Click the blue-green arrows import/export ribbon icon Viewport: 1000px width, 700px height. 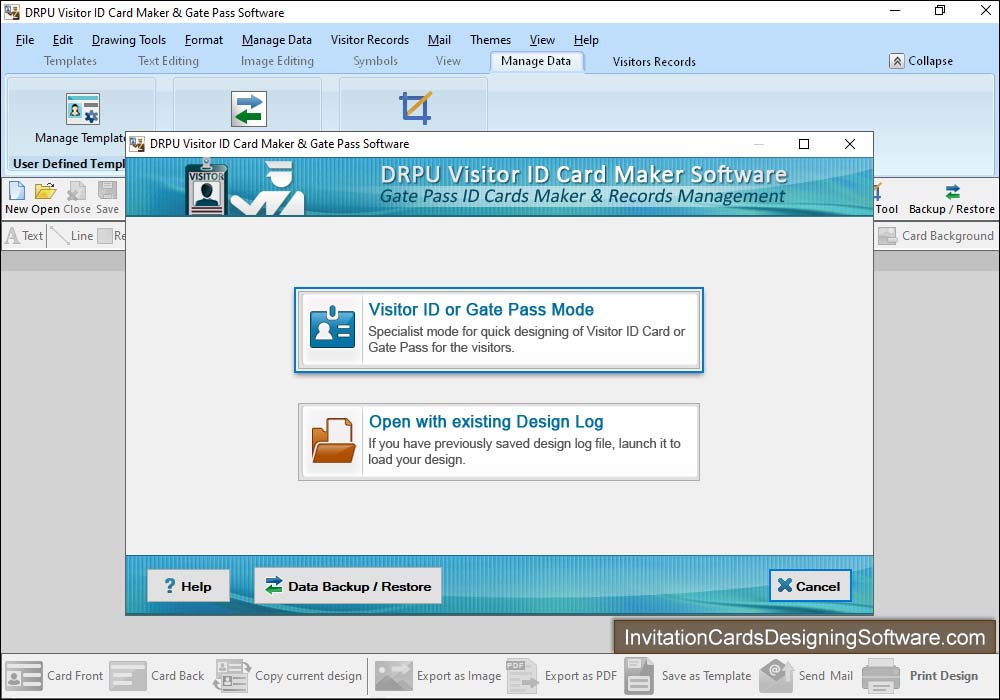pyautogui.click(x=249, y=109)
